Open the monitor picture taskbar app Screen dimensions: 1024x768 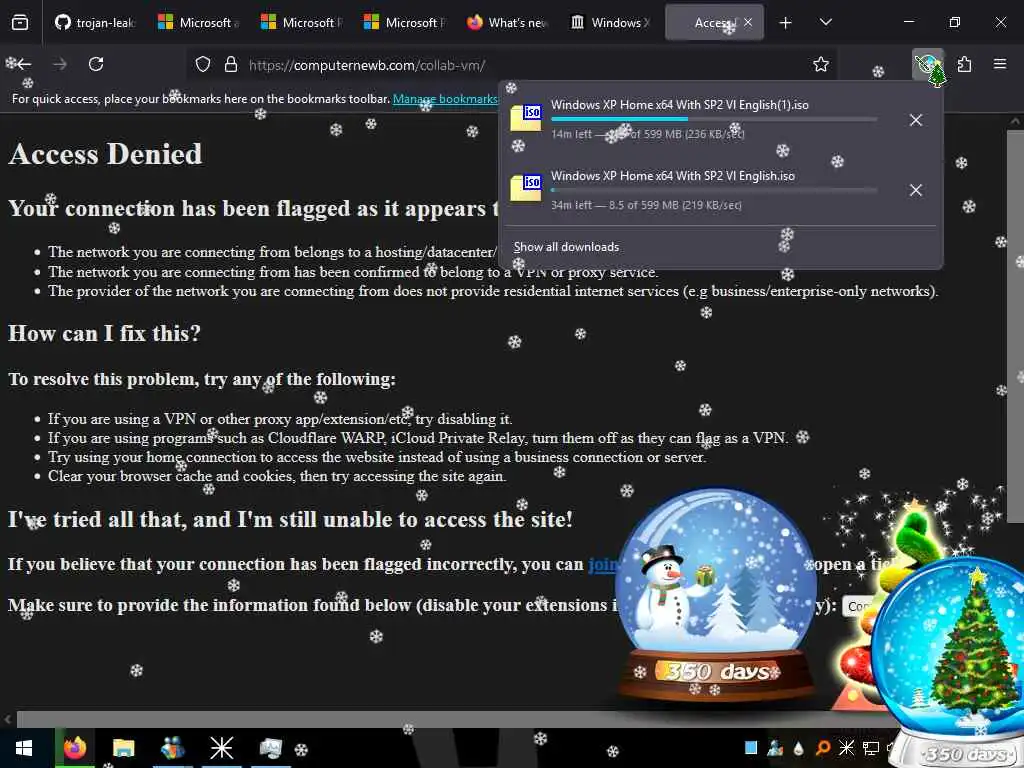pos(270,748)
